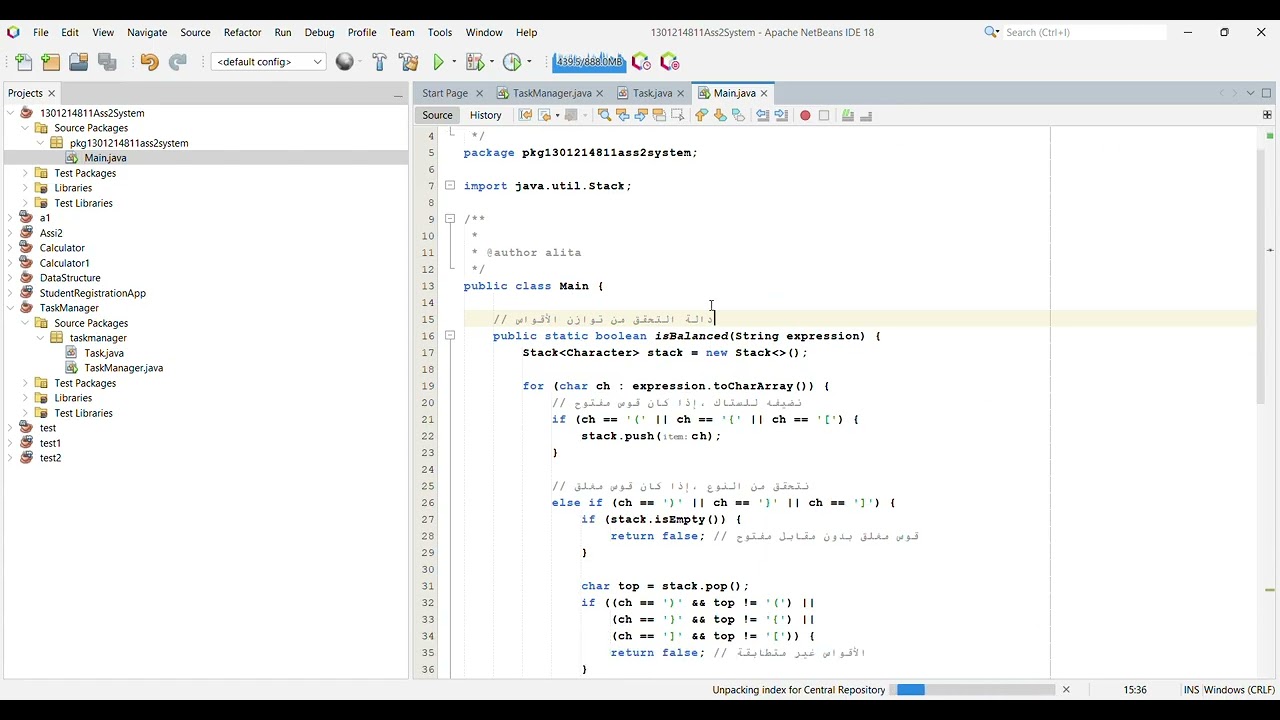This screenshot has width=1280, height=720.
Task: Open the Debug Project dropdown arrow
Action: [492, 62]
